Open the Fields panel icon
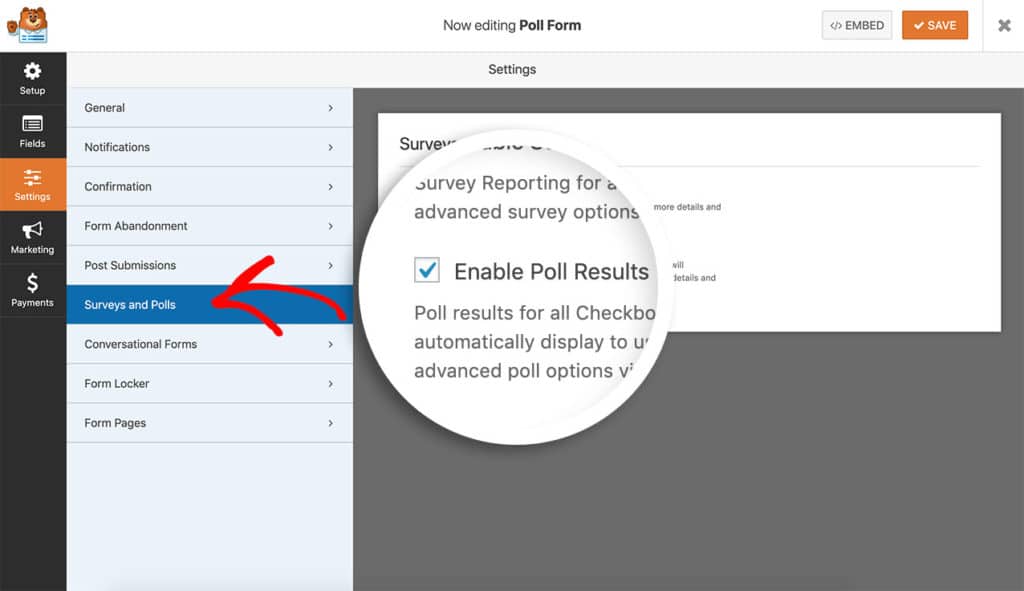Image resolution: width=1024 pixels, height=591 pixels. pos(33,123)
